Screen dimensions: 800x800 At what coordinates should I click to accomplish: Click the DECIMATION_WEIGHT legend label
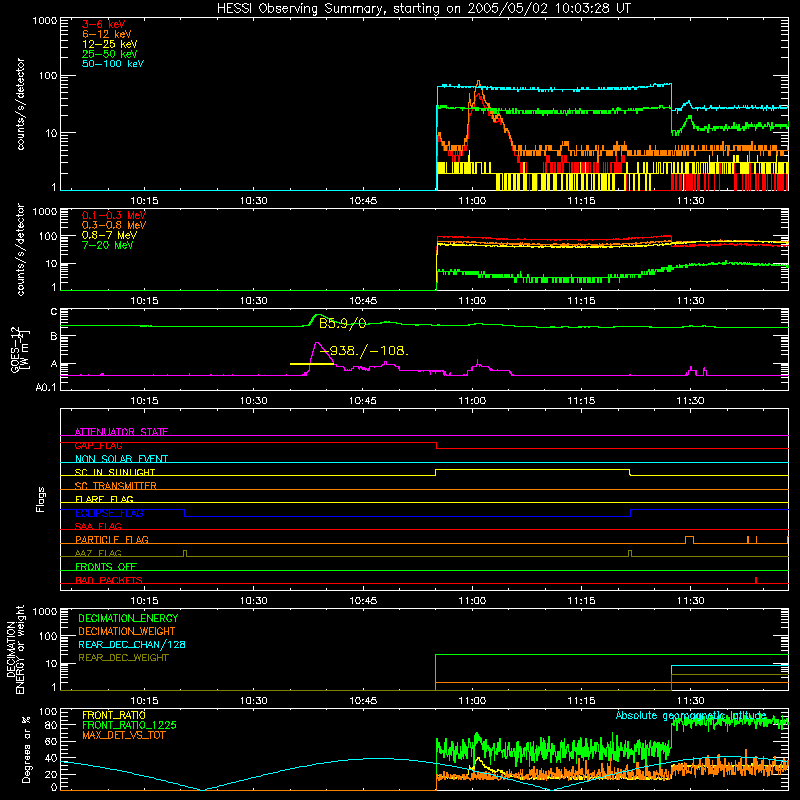[x=127, y=631]
